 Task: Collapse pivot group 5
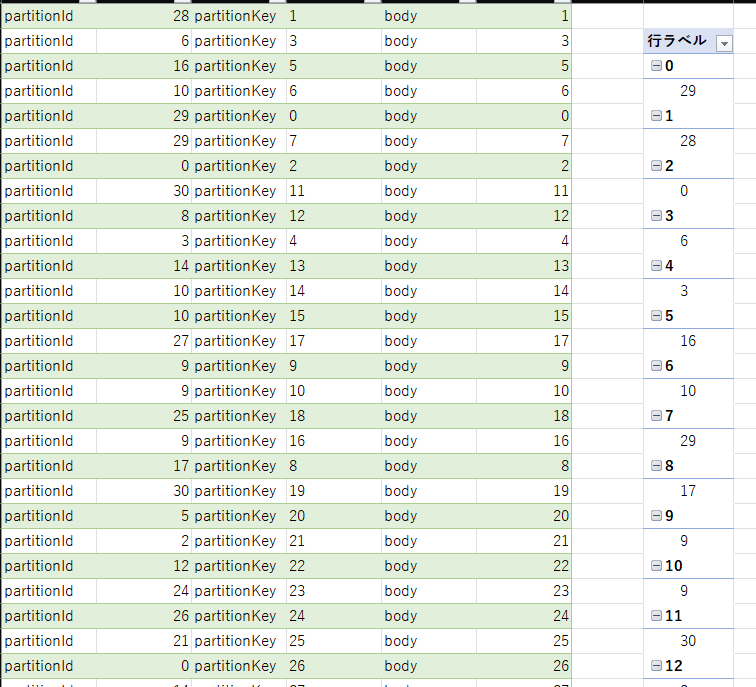click(656, 316)
